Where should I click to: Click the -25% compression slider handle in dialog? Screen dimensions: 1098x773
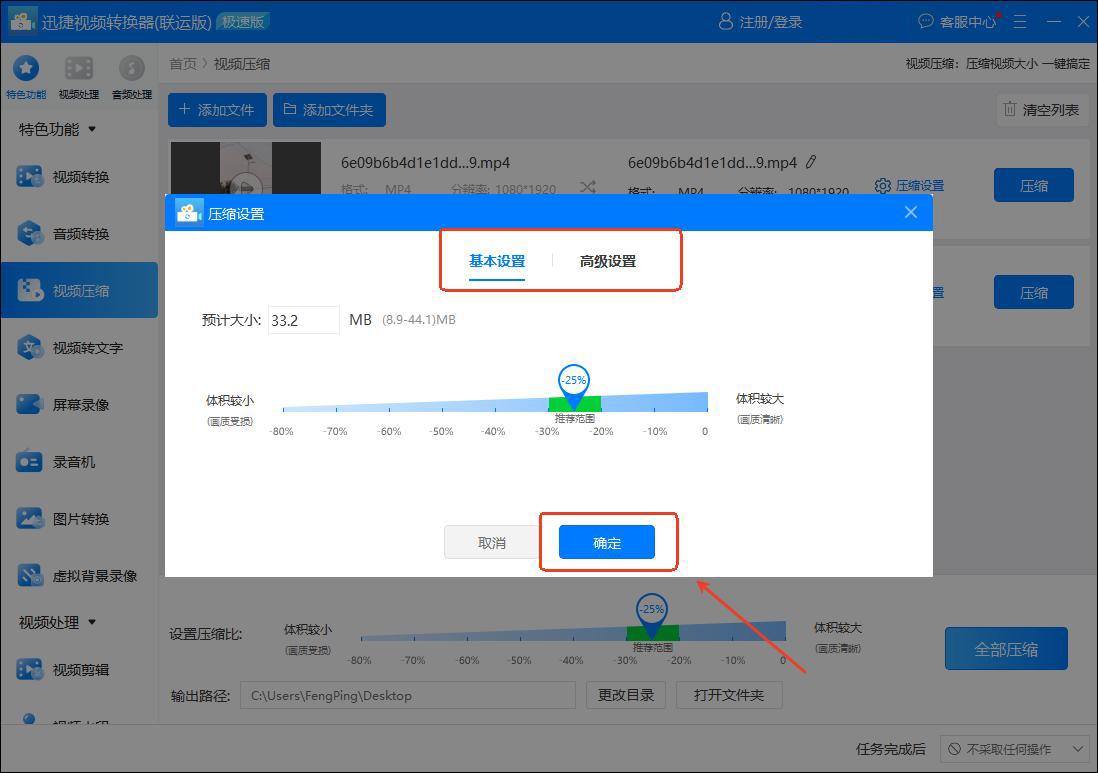pos(573,383)
